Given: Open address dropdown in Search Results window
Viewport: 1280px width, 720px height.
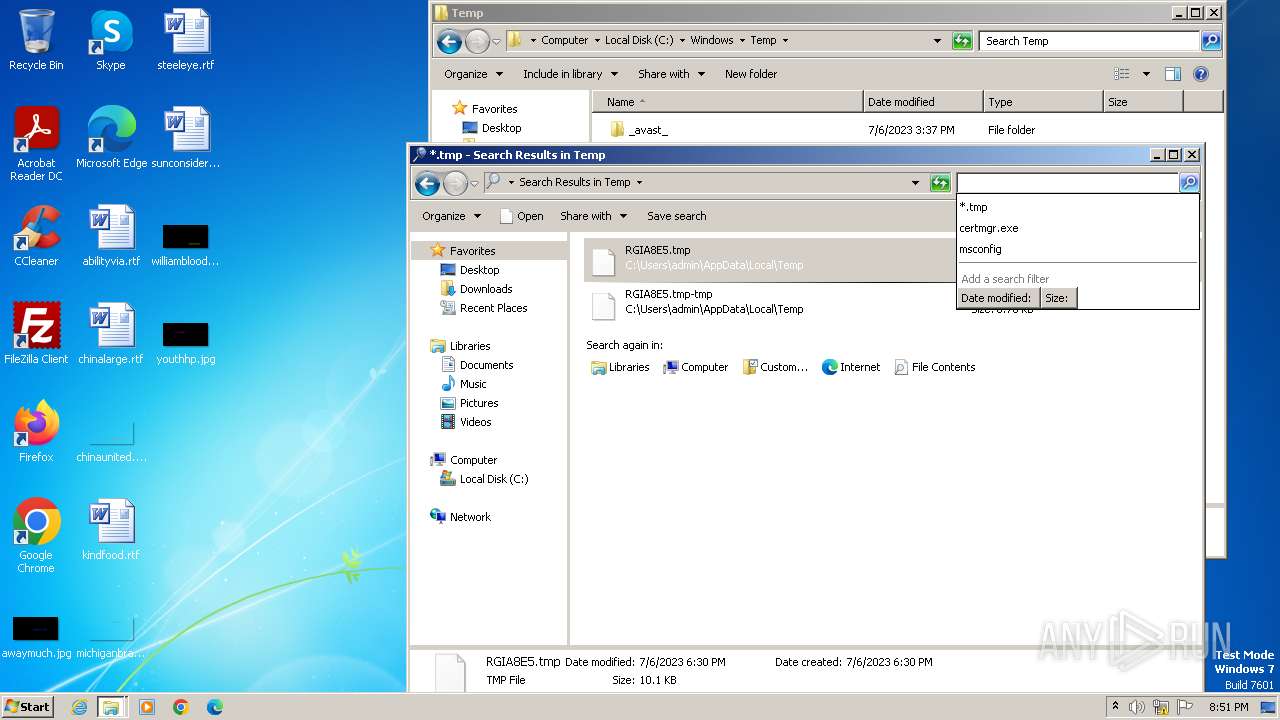Looking at the screenshot, I should [915, 183].
